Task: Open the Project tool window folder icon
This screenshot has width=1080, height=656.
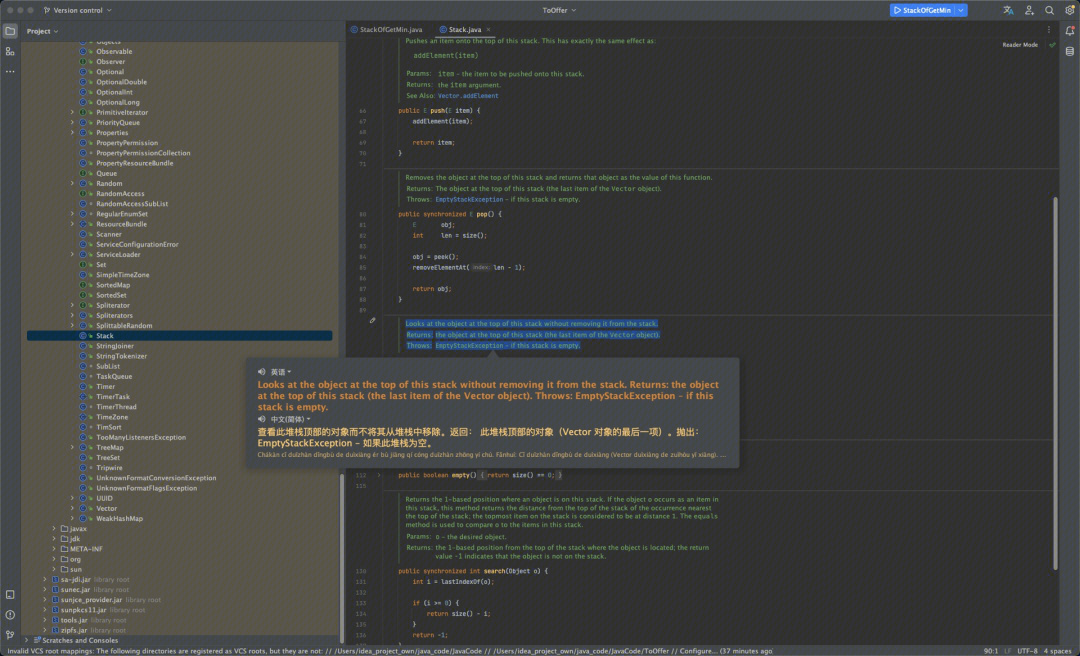Action: (10, 31)
